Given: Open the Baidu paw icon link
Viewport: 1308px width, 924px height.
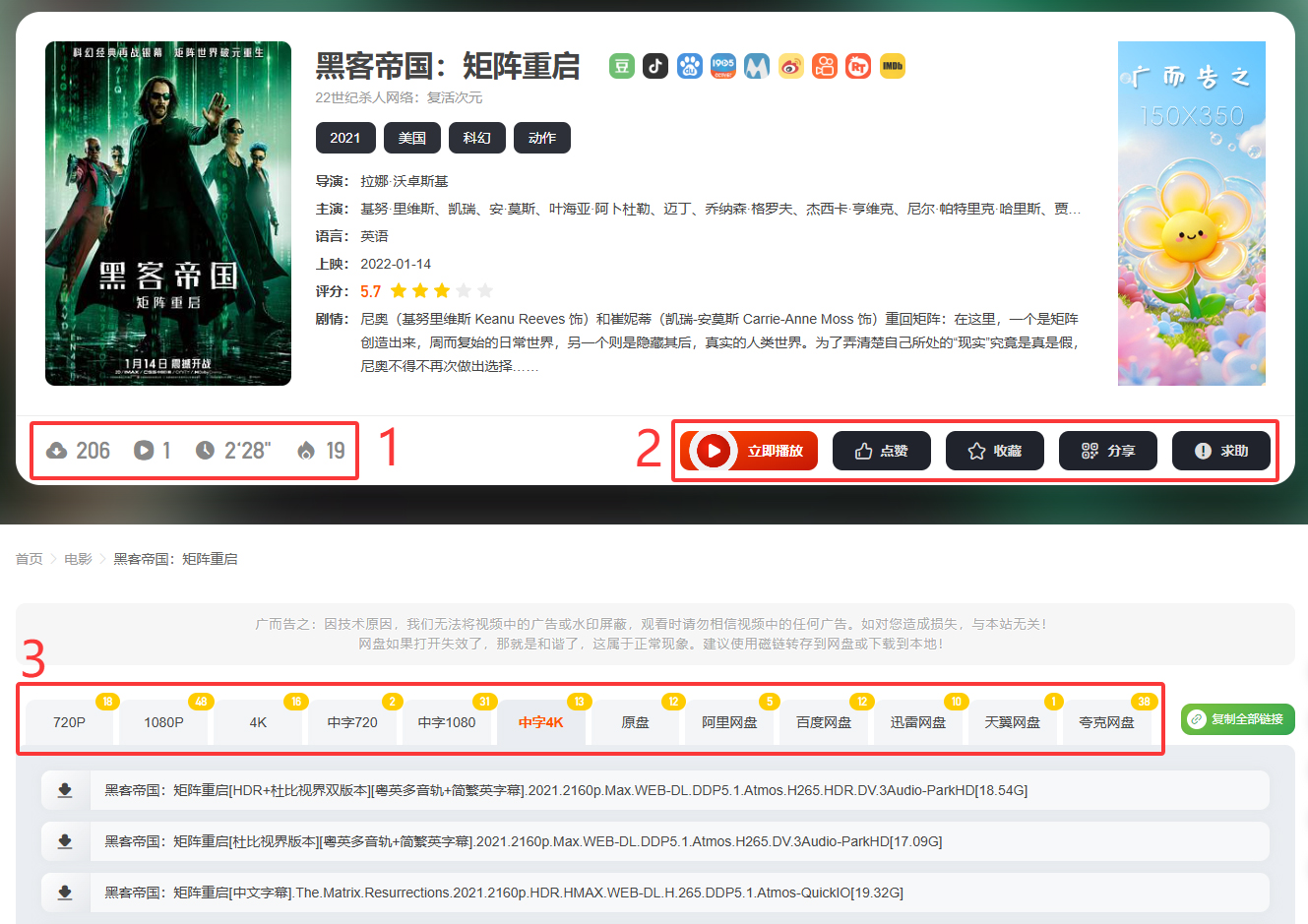Looking at the screenshot, I should coord(690,66).
